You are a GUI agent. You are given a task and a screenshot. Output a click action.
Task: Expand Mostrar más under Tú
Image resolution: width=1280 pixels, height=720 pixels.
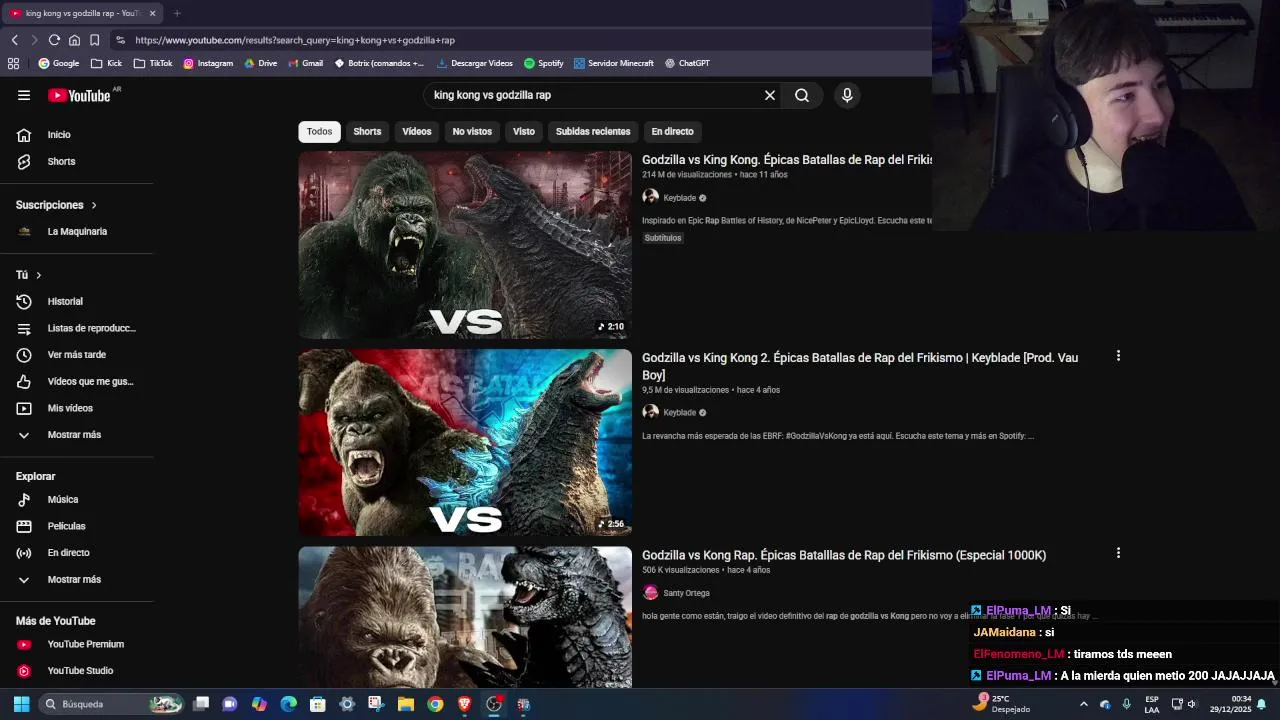tap(76, 435)
